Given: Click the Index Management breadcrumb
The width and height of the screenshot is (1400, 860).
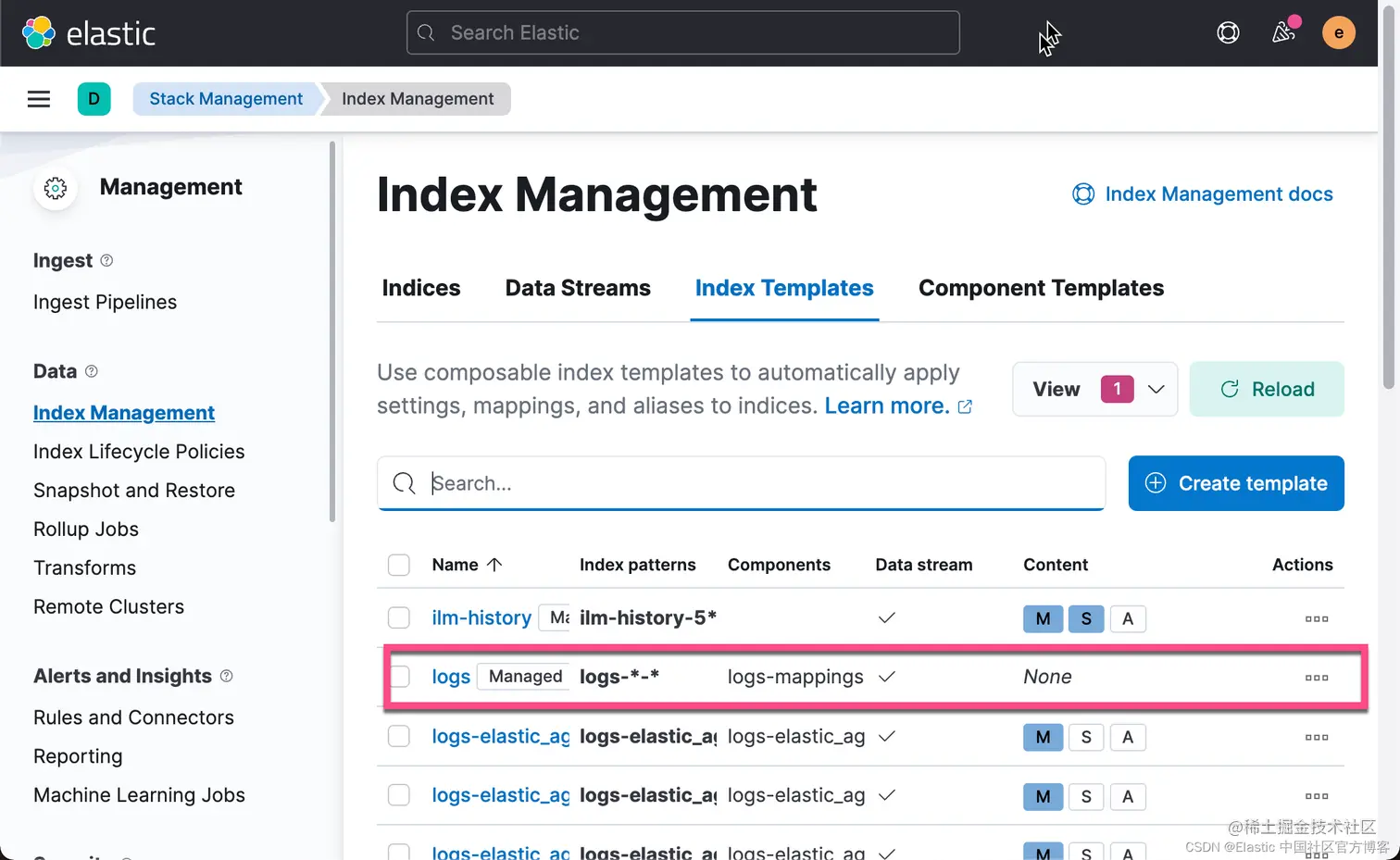Looking at the screenshot, I should (418, 99).
